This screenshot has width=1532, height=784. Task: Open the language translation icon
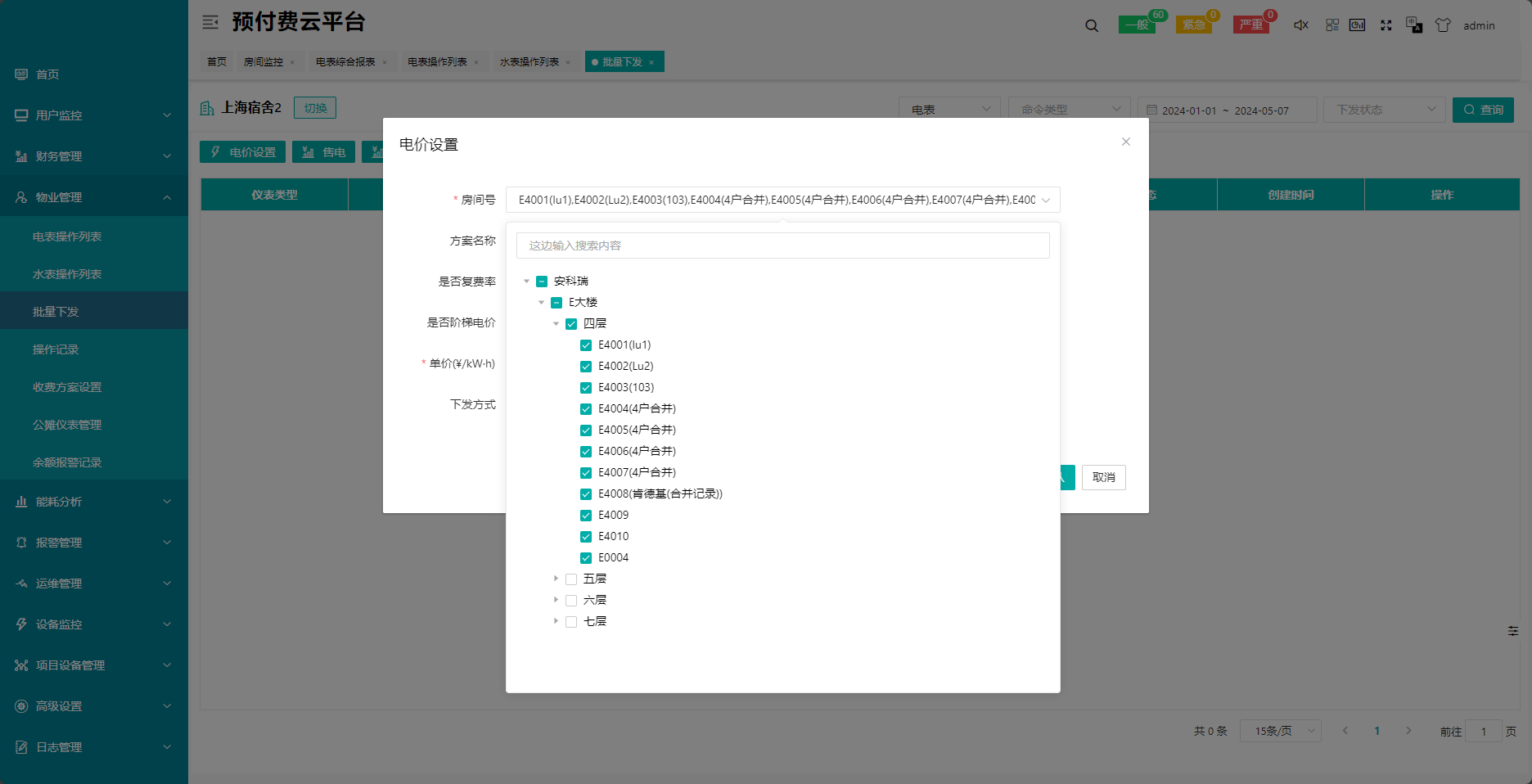point(1414,25)
